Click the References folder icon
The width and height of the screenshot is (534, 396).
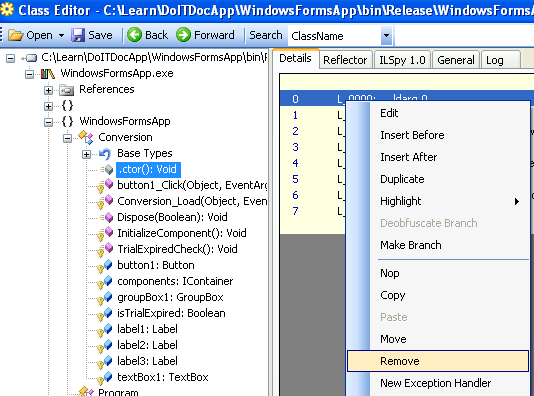click(x=67, y=90)
